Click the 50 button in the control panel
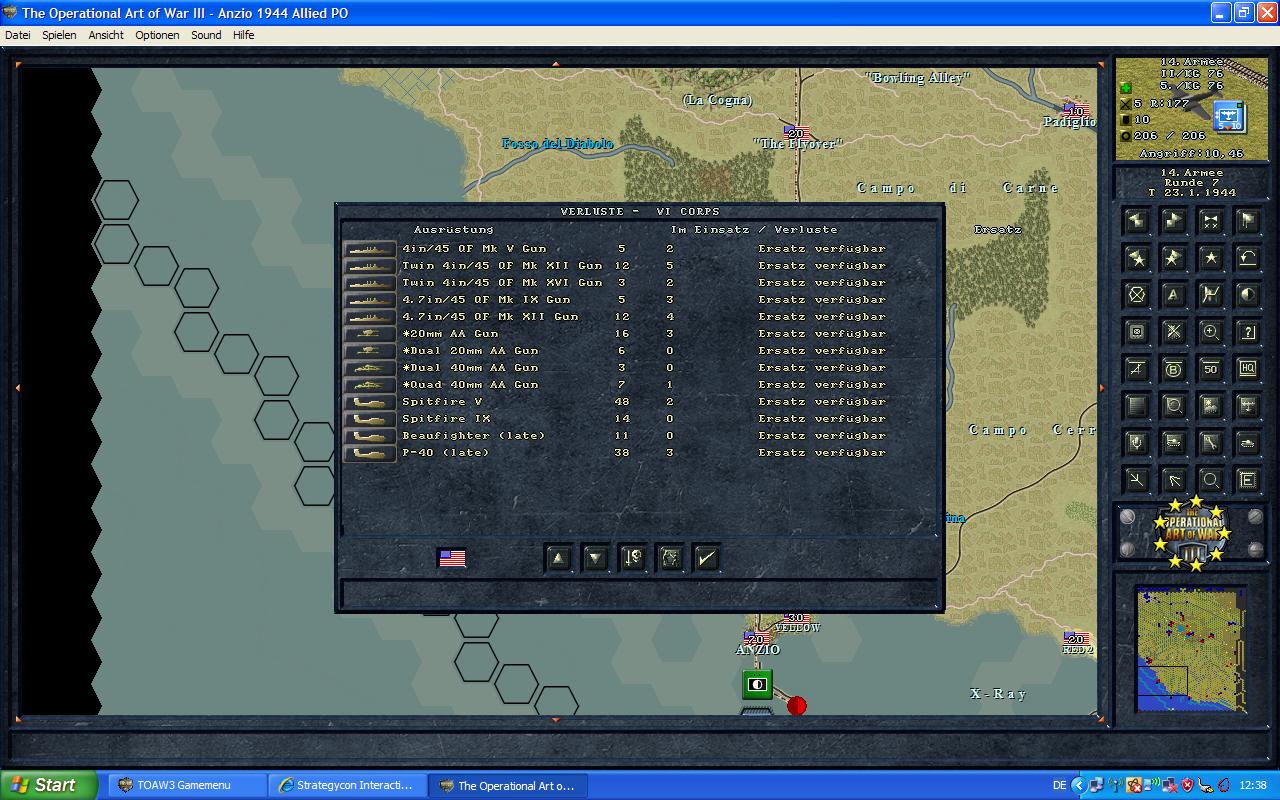This screenshot has width=1280, height=800. coord(1210,369)
